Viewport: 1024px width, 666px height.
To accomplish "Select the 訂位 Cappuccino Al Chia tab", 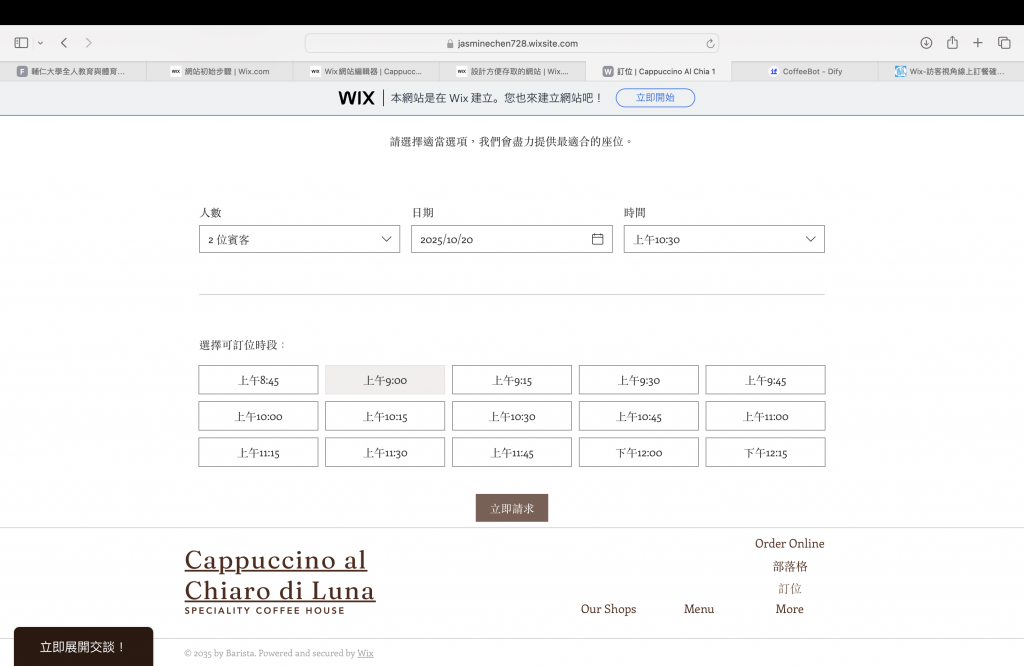I will coord(658,71).
